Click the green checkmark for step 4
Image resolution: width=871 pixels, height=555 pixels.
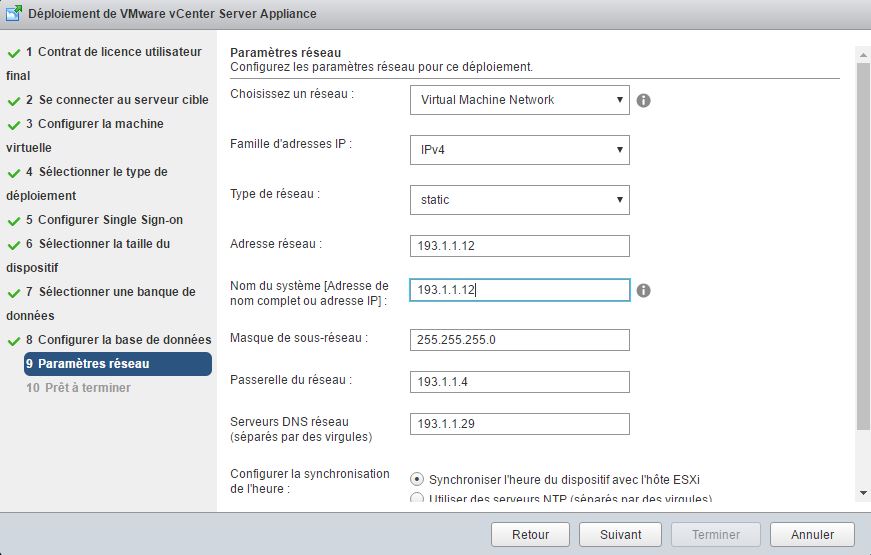coord(14,173)
